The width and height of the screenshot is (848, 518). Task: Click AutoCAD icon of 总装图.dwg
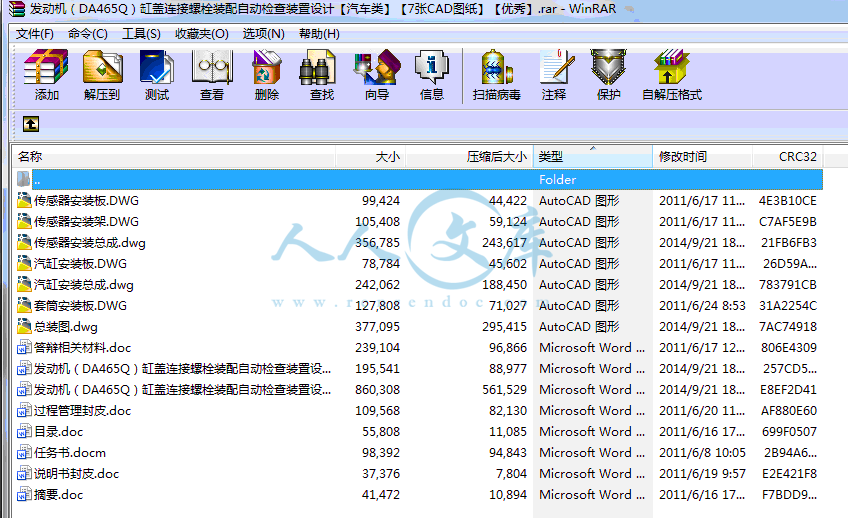click(24, 326)
